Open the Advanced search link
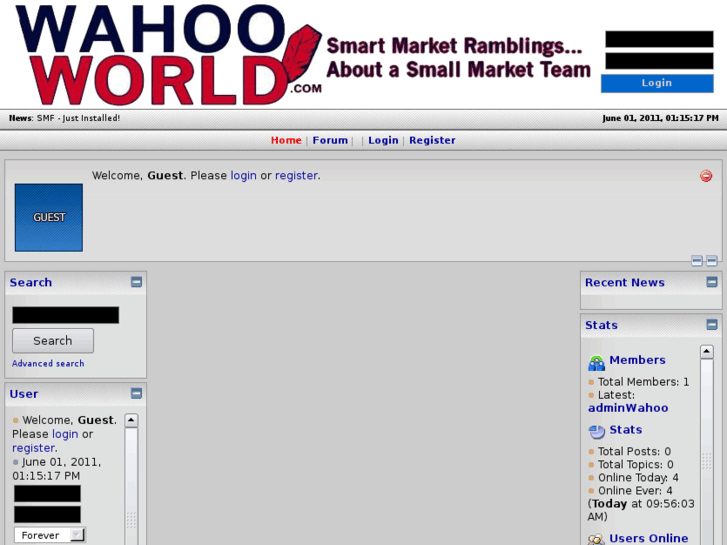This screenshot has width=727, height=545. 48,363
